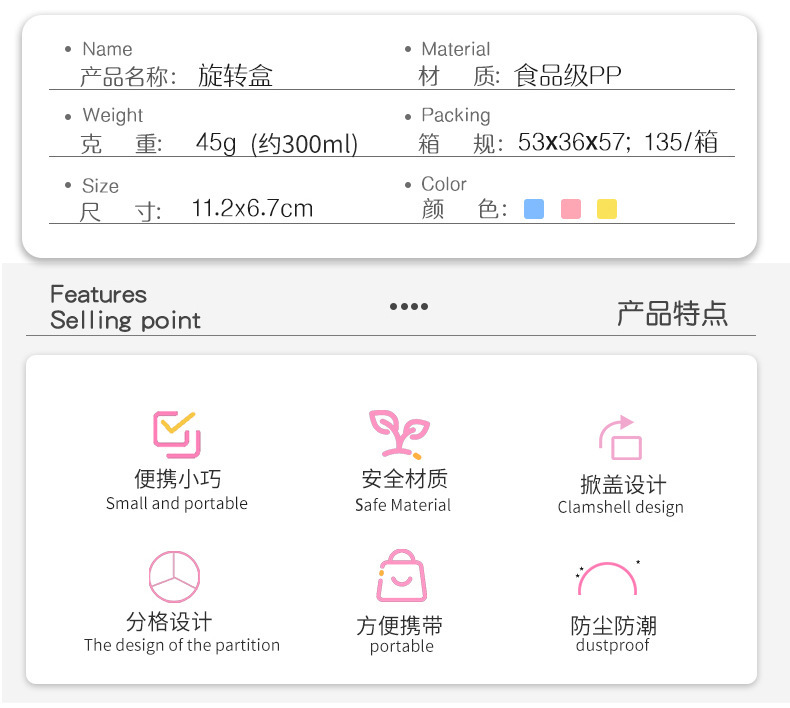The width and height of the screenshot is (790, 708).
Task: Click the Safe Material label
Action: [403, 505]
